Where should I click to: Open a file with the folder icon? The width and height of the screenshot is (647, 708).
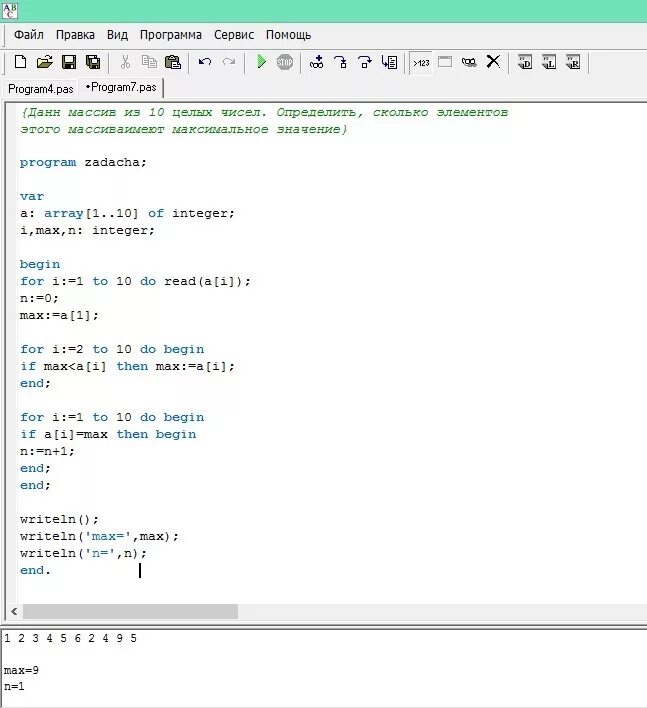44,62
